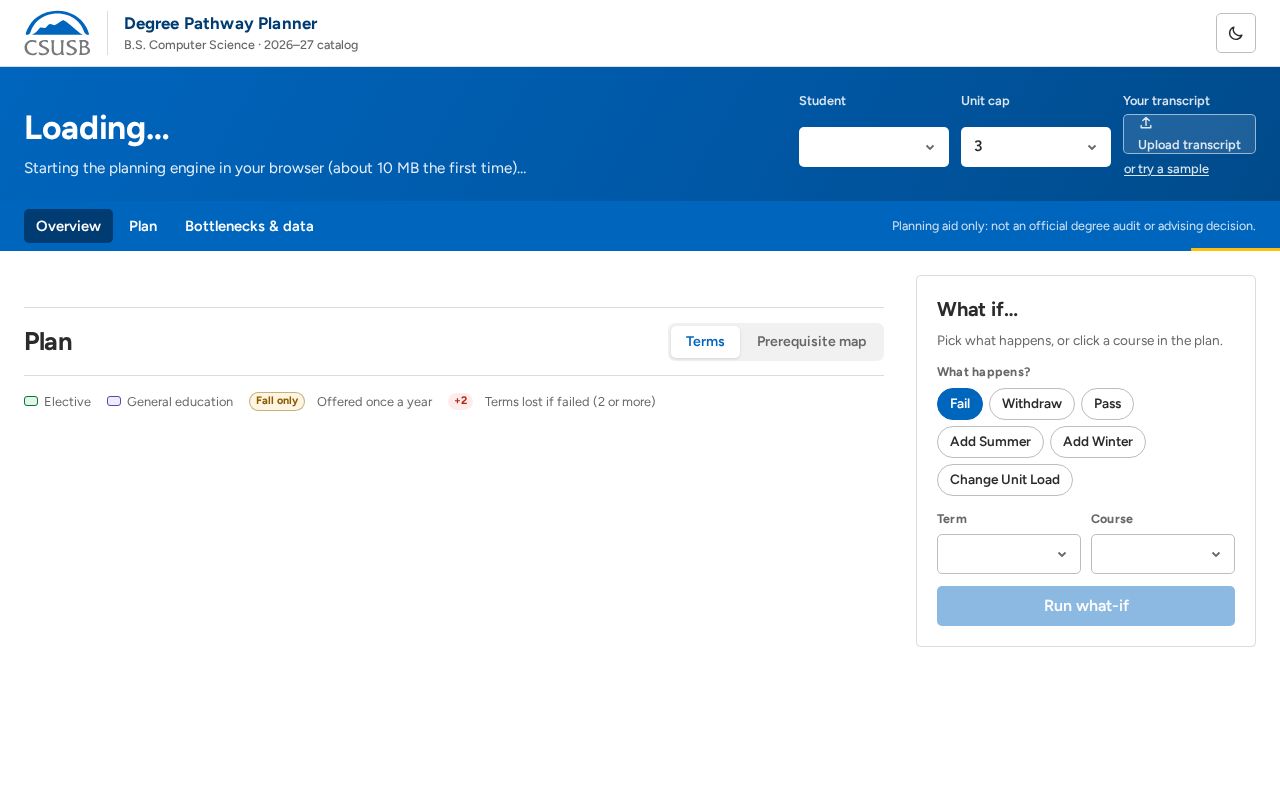Click the Run what-if button
The height and width of the screenshot is (800, 1280).
(x=1086, y=606)
